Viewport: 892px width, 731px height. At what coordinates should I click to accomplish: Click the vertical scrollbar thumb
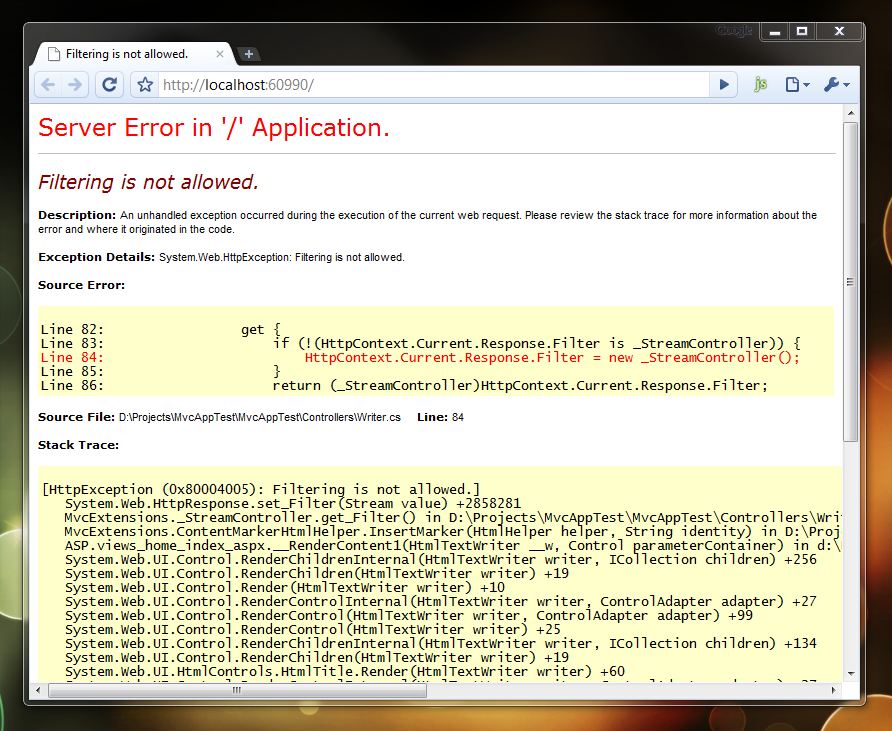click(x=850, y=282)
